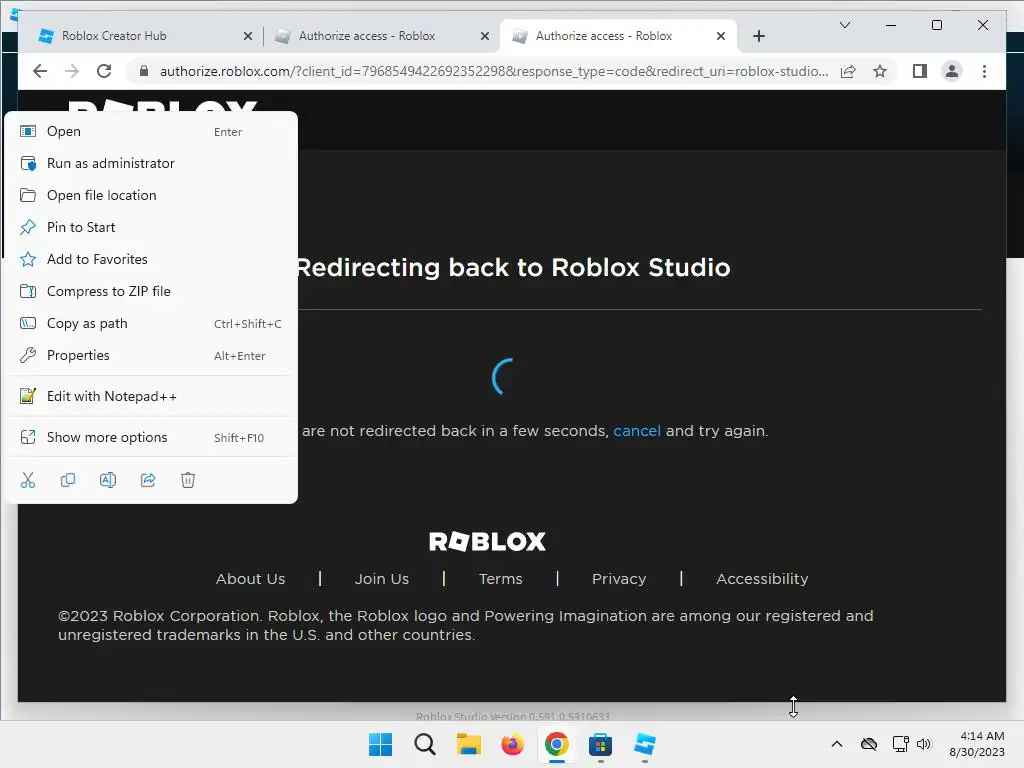Open File Explorer from taskbar
This screenshot has width=1024, height=768.
tap(468, 744)
